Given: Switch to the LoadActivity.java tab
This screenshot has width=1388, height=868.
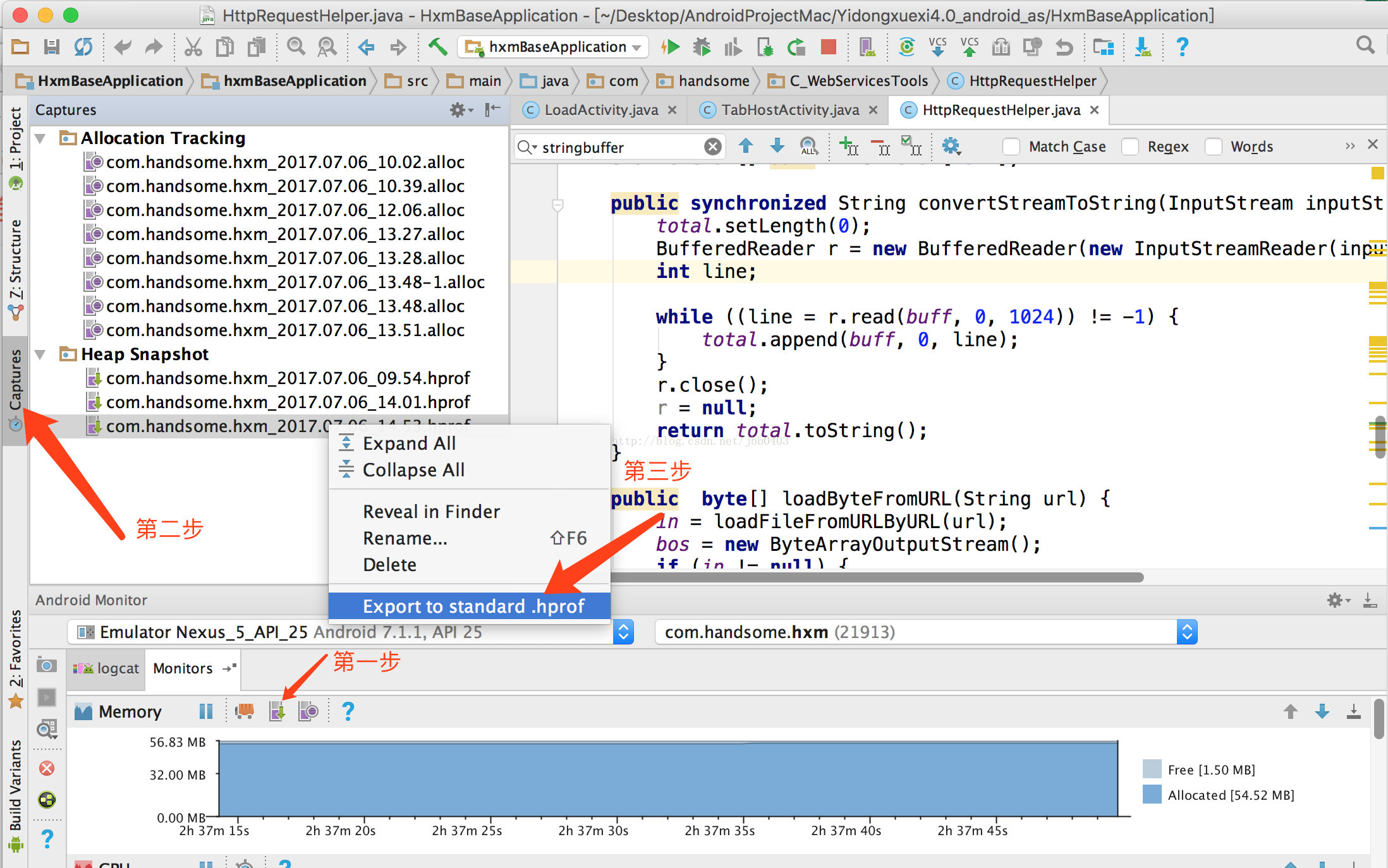Looking at the screenshot, I should [600, 111].
